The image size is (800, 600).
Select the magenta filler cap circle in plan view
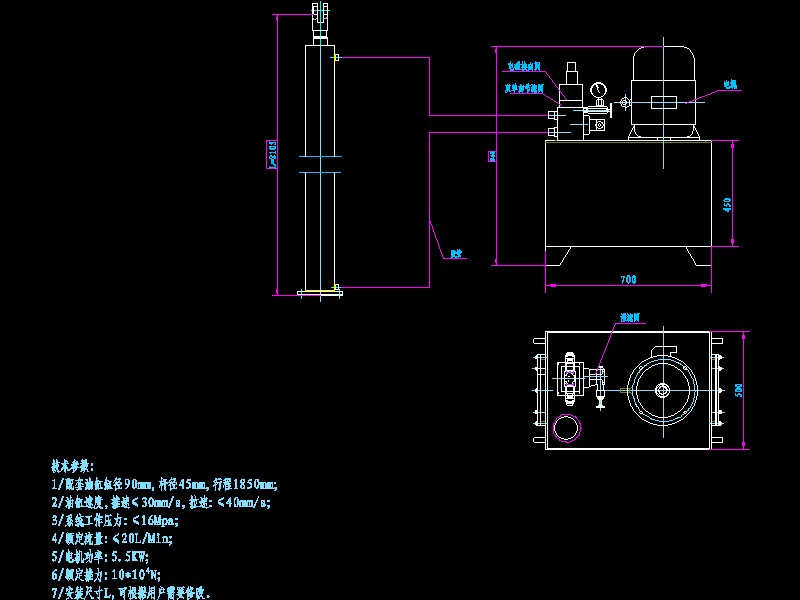tap(567, 428)
